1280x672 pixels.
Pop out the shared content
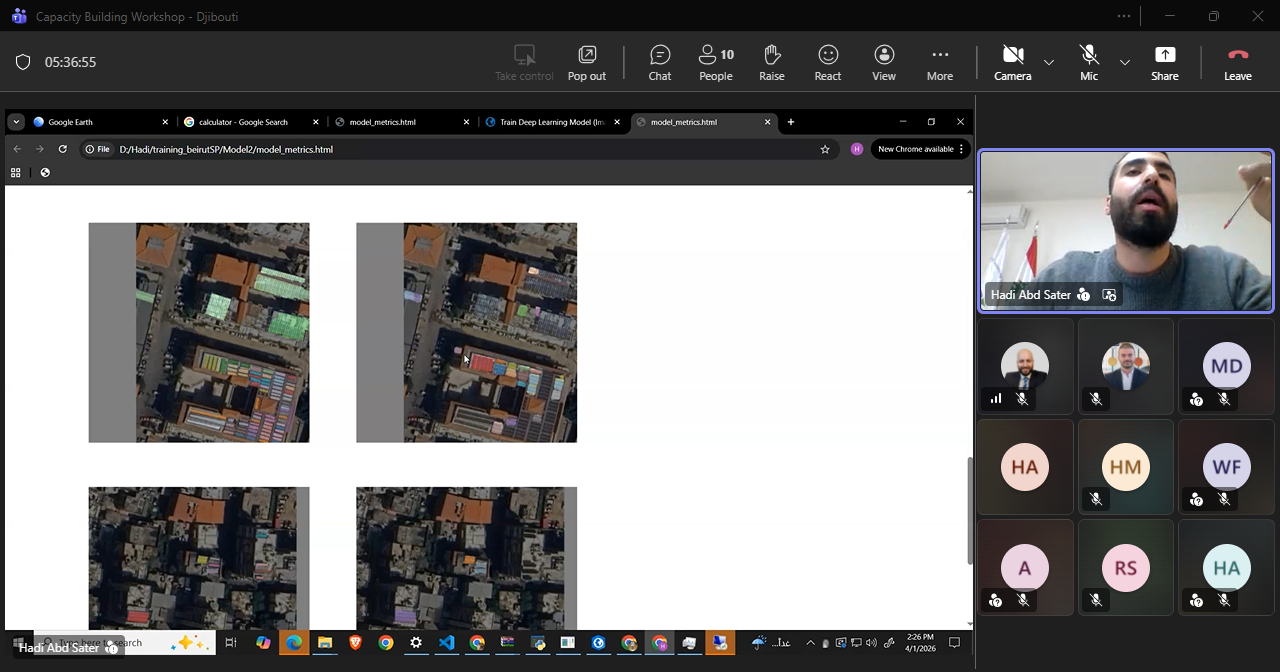click(587, 62)
